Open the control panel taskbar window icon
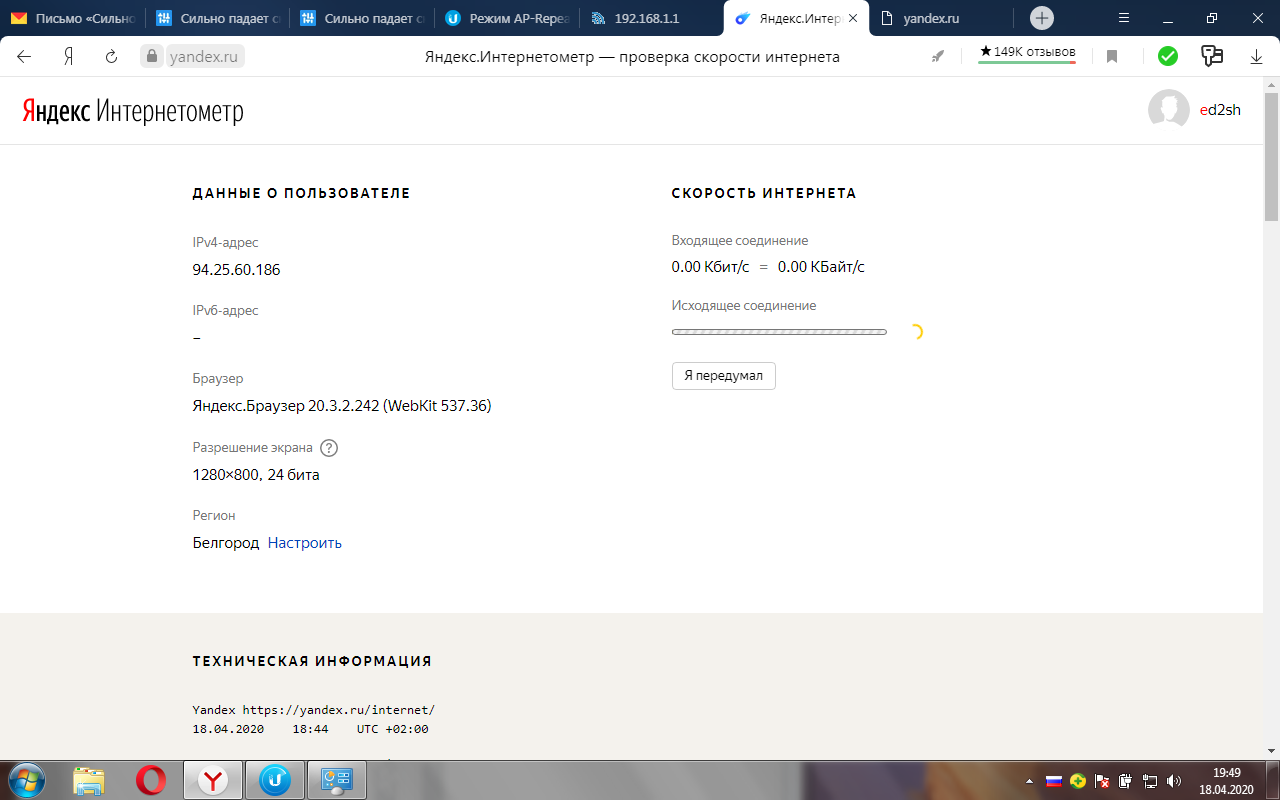 click(337, 780)
